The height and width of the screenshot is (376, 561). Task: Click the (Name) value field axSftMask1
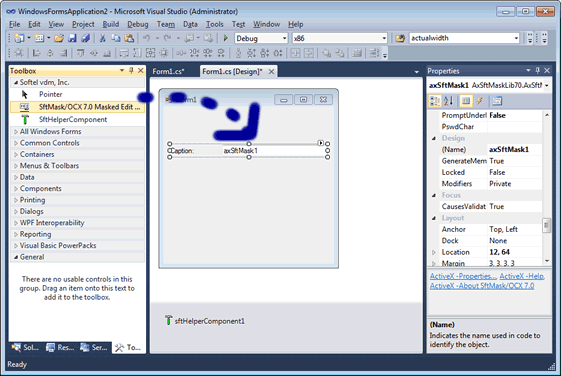514,150
